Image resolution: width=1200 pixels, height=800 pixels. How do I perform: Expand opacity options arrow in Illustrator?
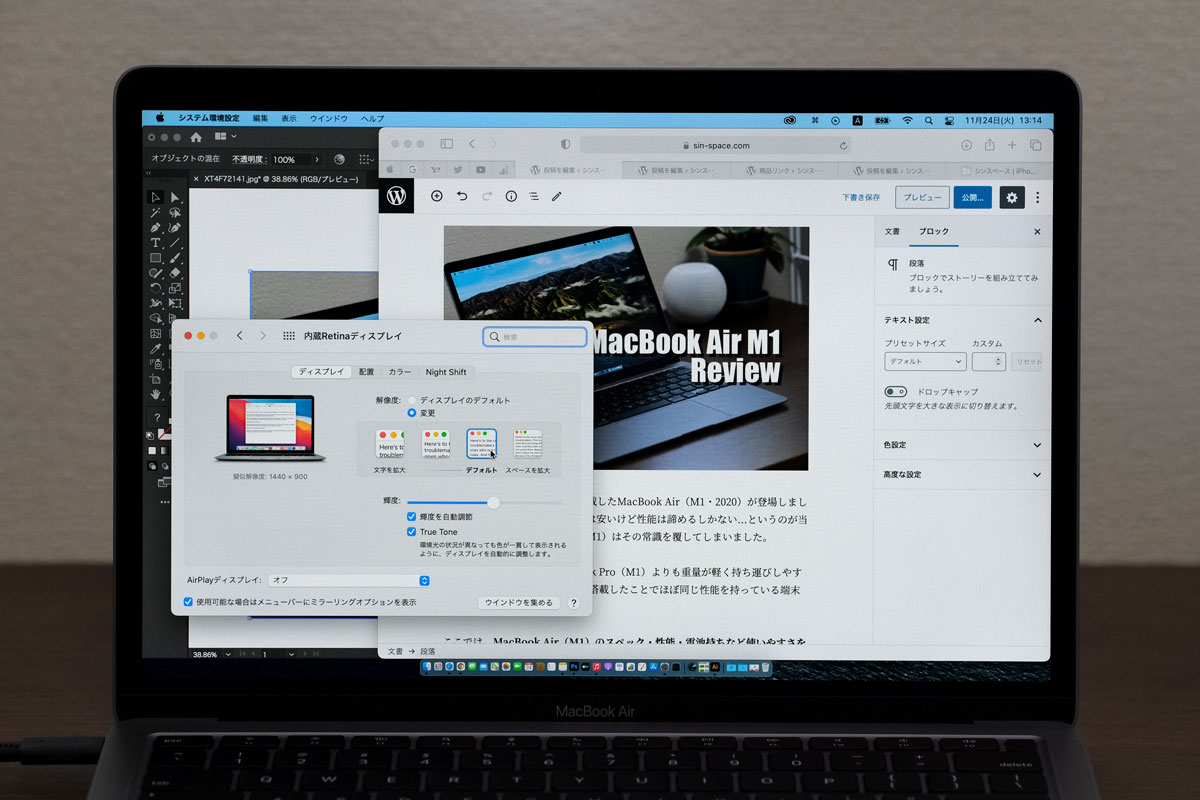(x=317, y=159)
